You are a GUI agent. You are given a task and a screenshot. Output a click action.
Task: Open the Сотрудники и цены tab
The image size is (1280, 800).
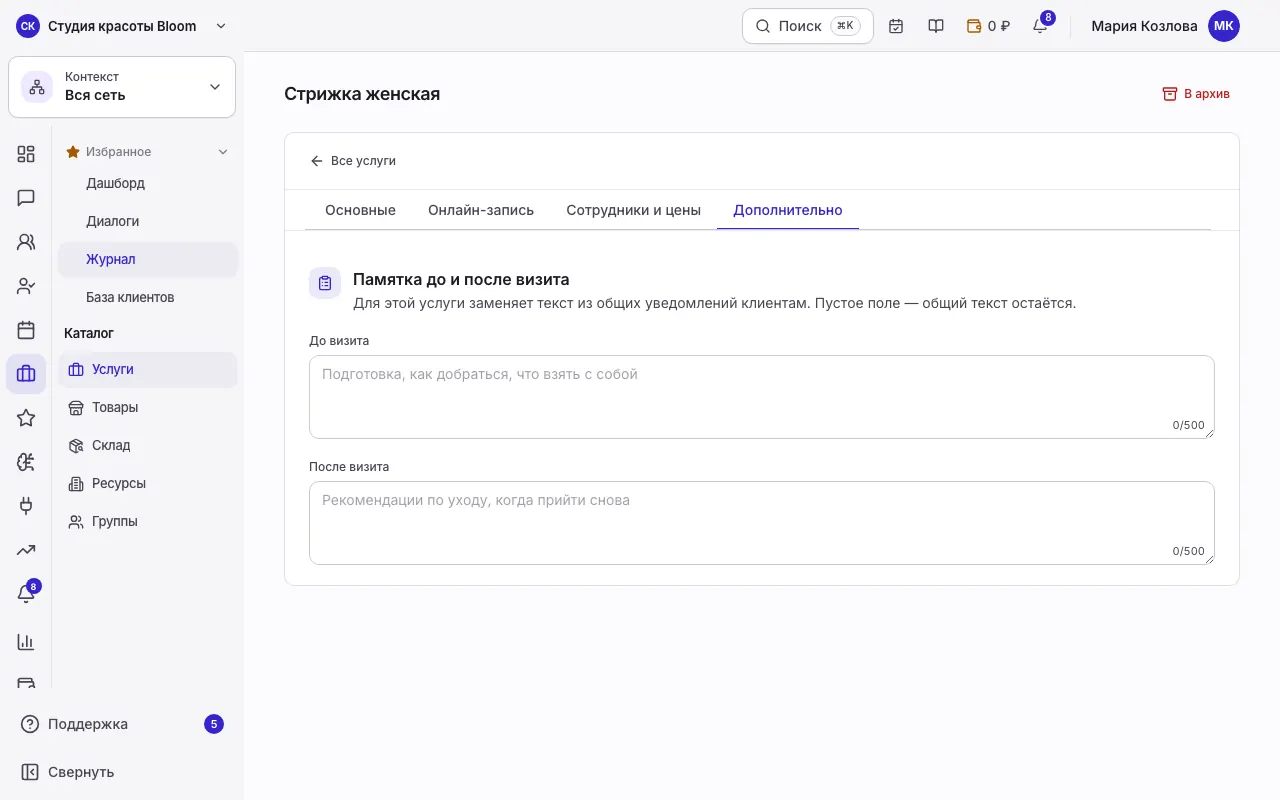[x=633, y=210]
